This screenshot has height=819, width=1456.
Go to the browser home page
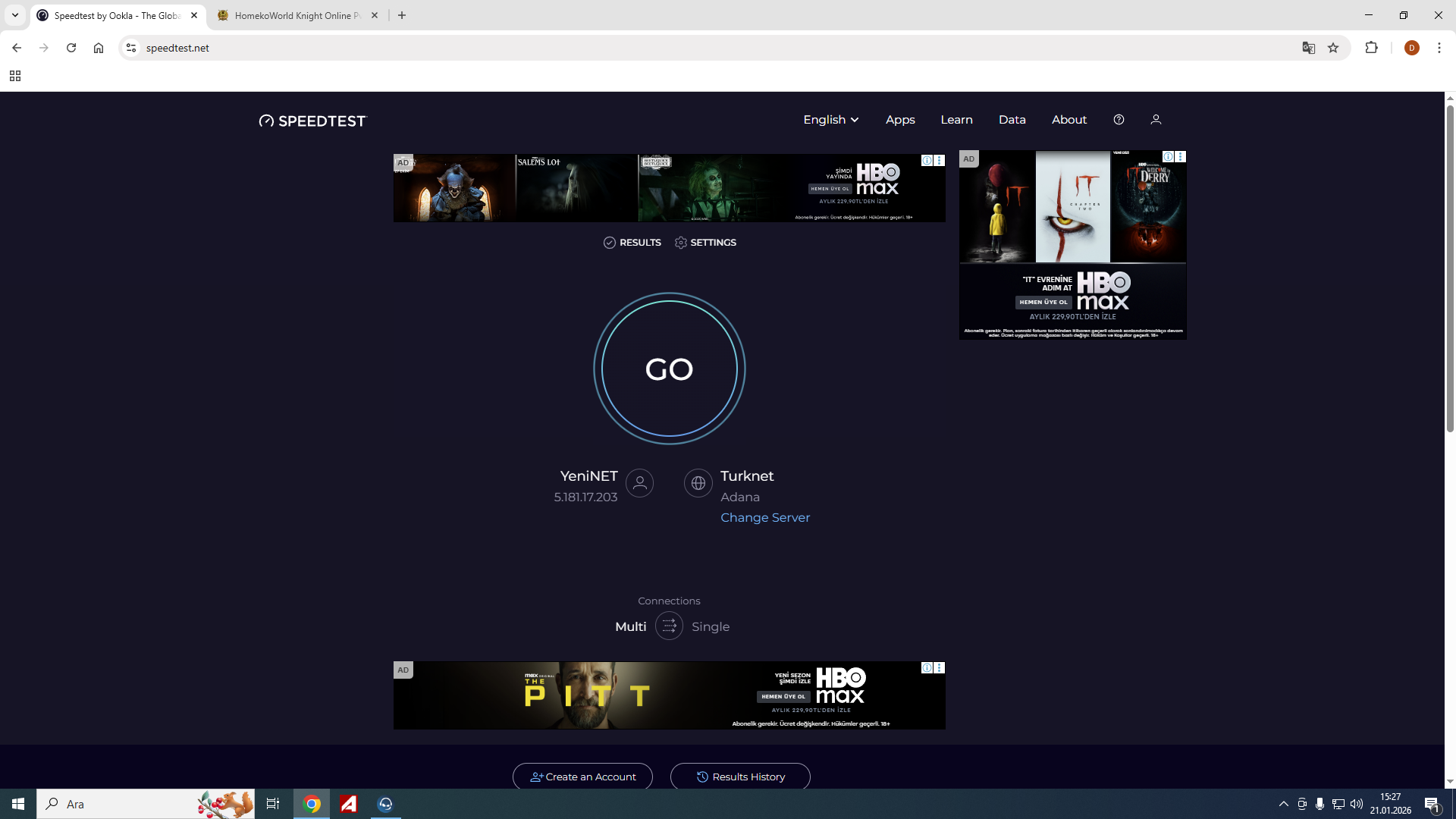(x=99, y=48)
